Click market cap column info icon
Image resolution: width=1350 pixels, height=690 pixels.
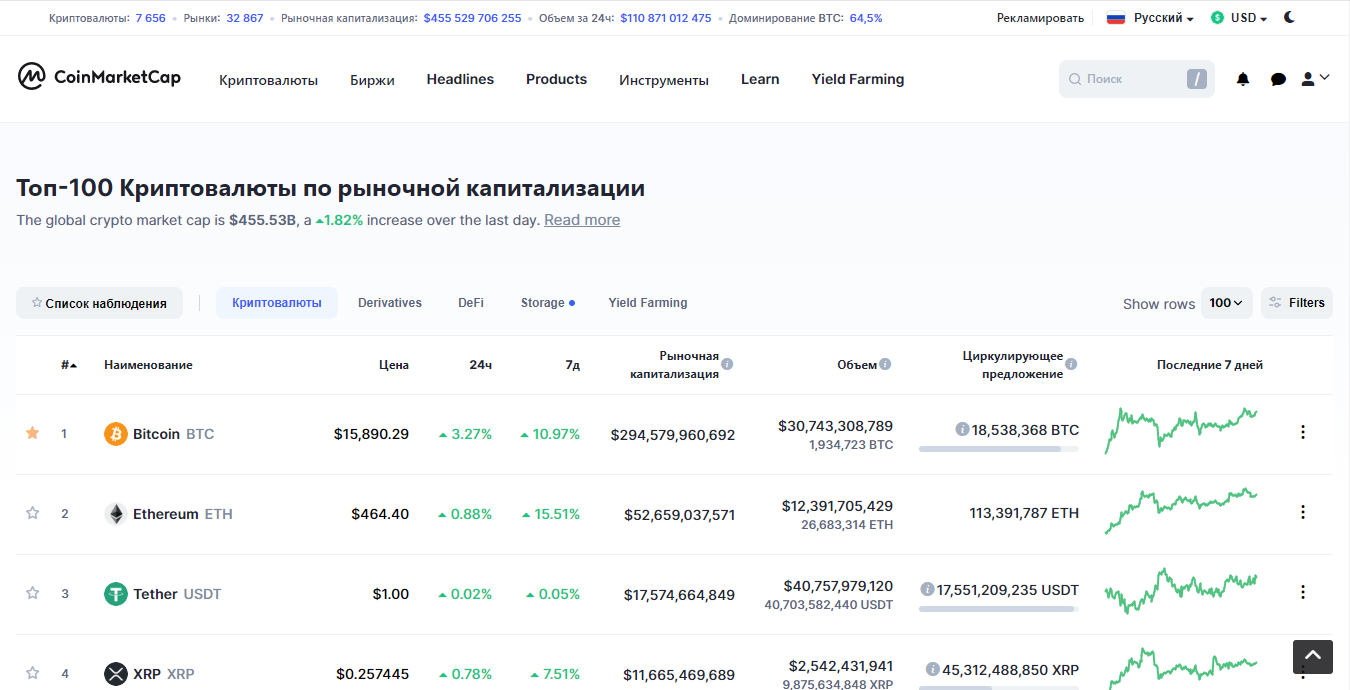point(727,364)
